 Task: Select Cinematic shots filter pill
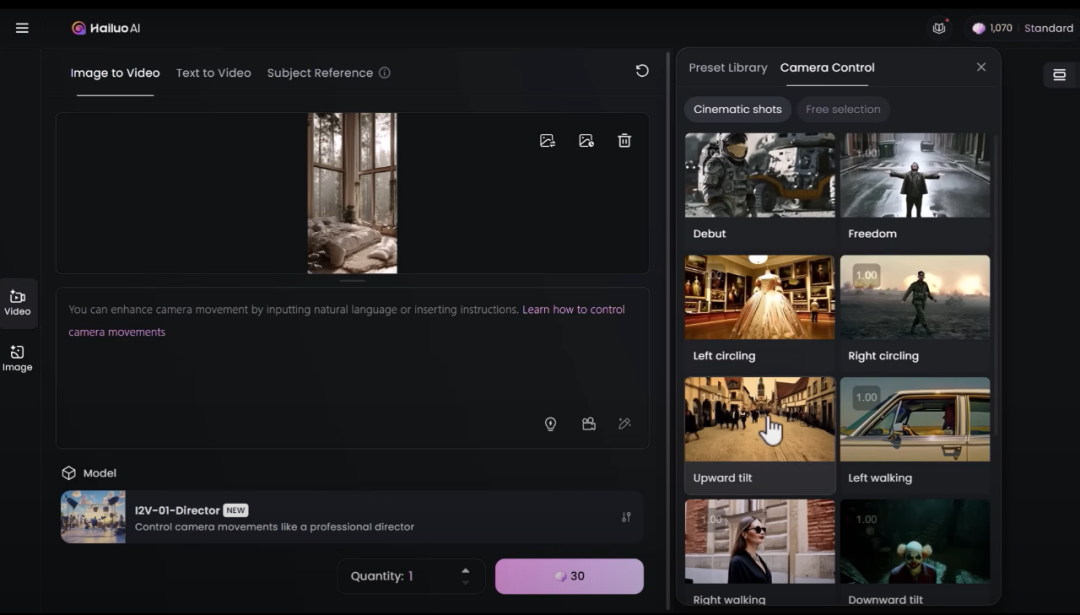point(737,109)
